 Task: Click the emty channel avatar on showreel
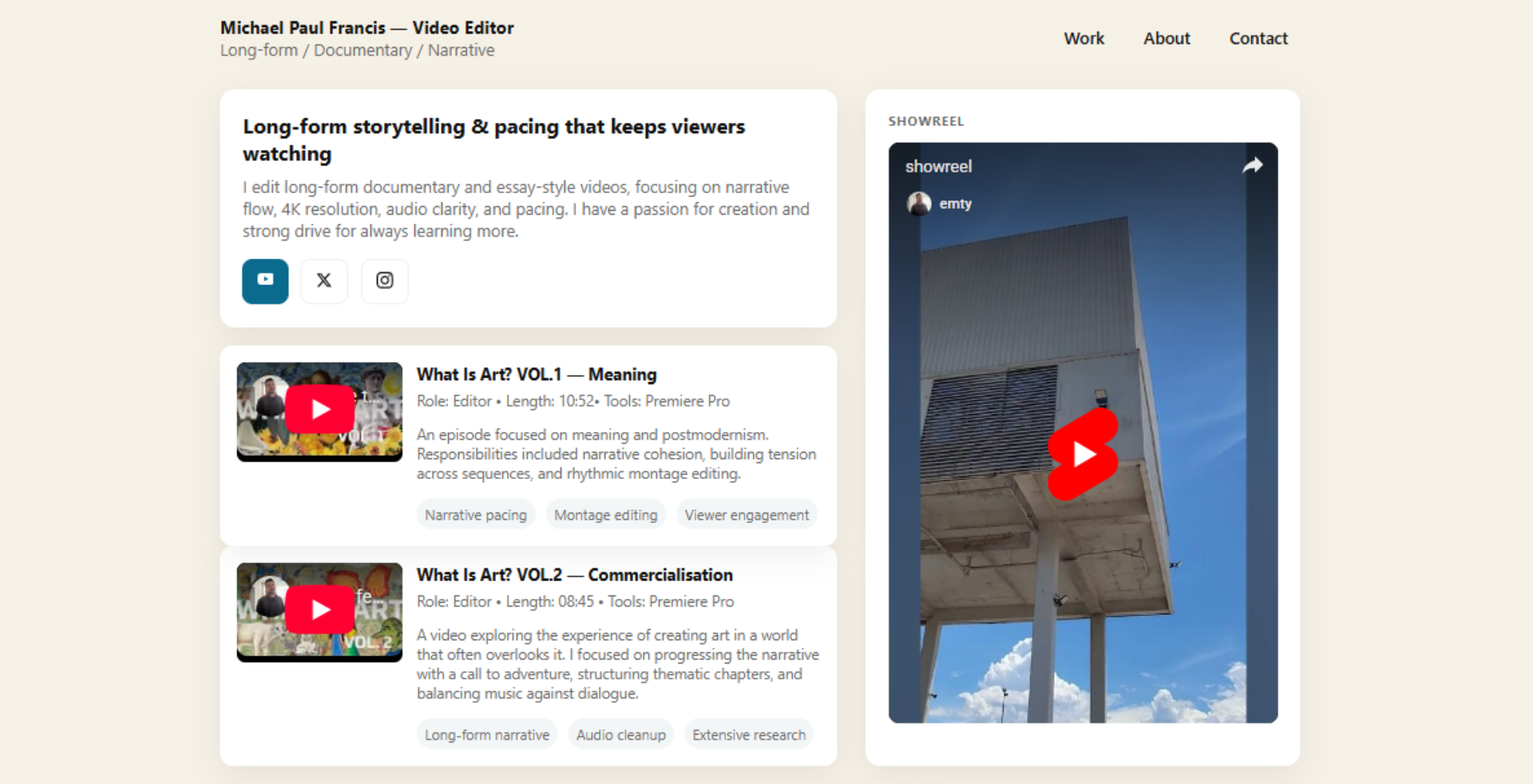coord(919,204)
